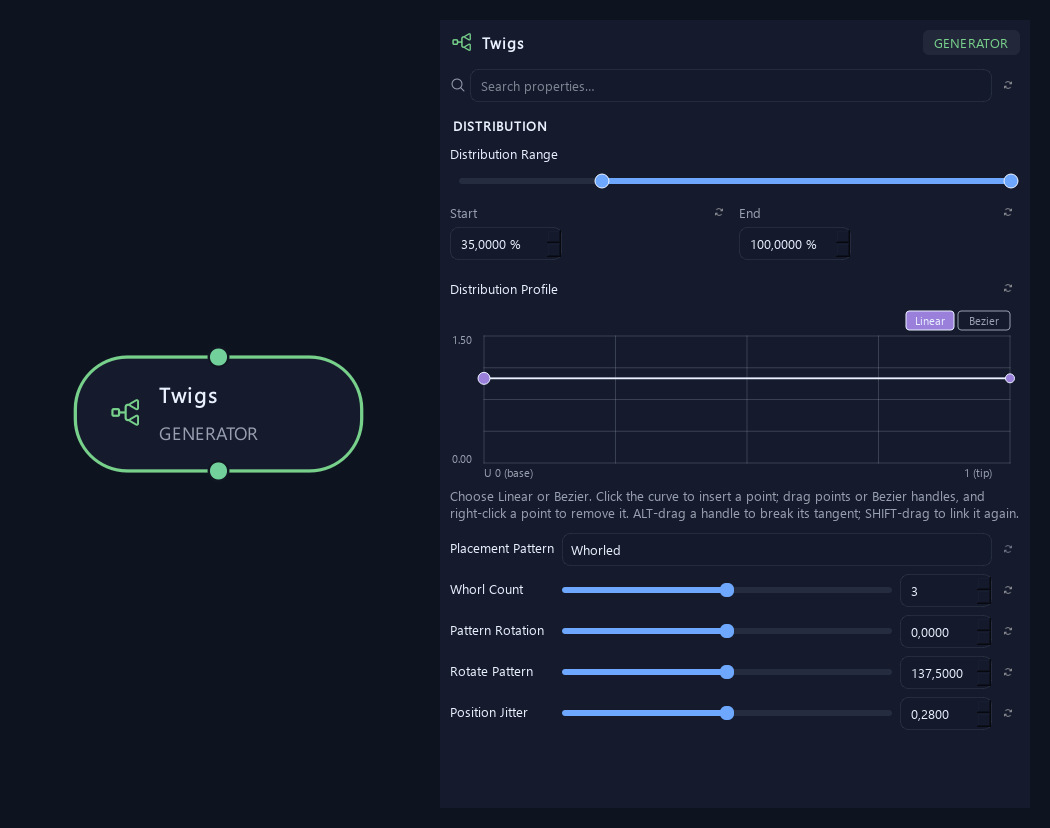Click the Distribution Range end handle
Viewport: 1050px width, 828px height.
1011,181
